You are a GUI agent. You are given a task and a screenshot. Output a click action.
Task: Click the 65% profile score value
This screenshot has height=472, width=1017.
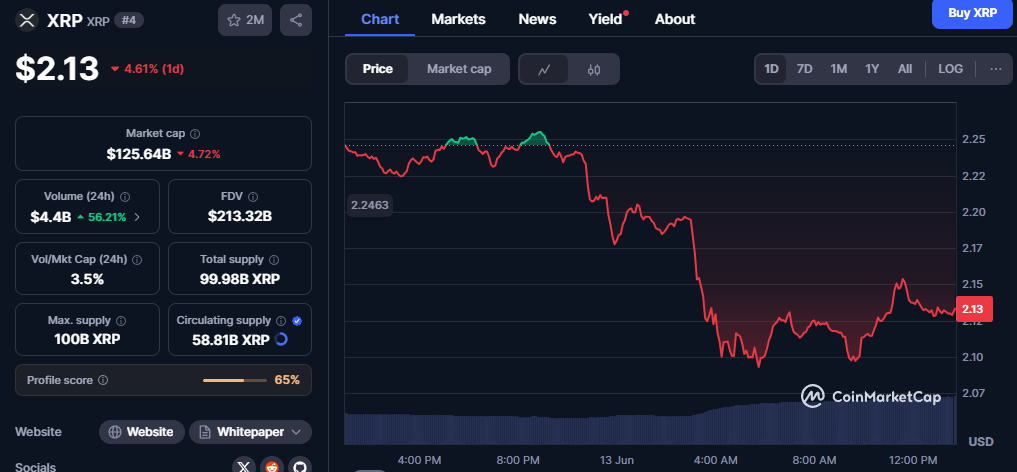pos(287,380)
